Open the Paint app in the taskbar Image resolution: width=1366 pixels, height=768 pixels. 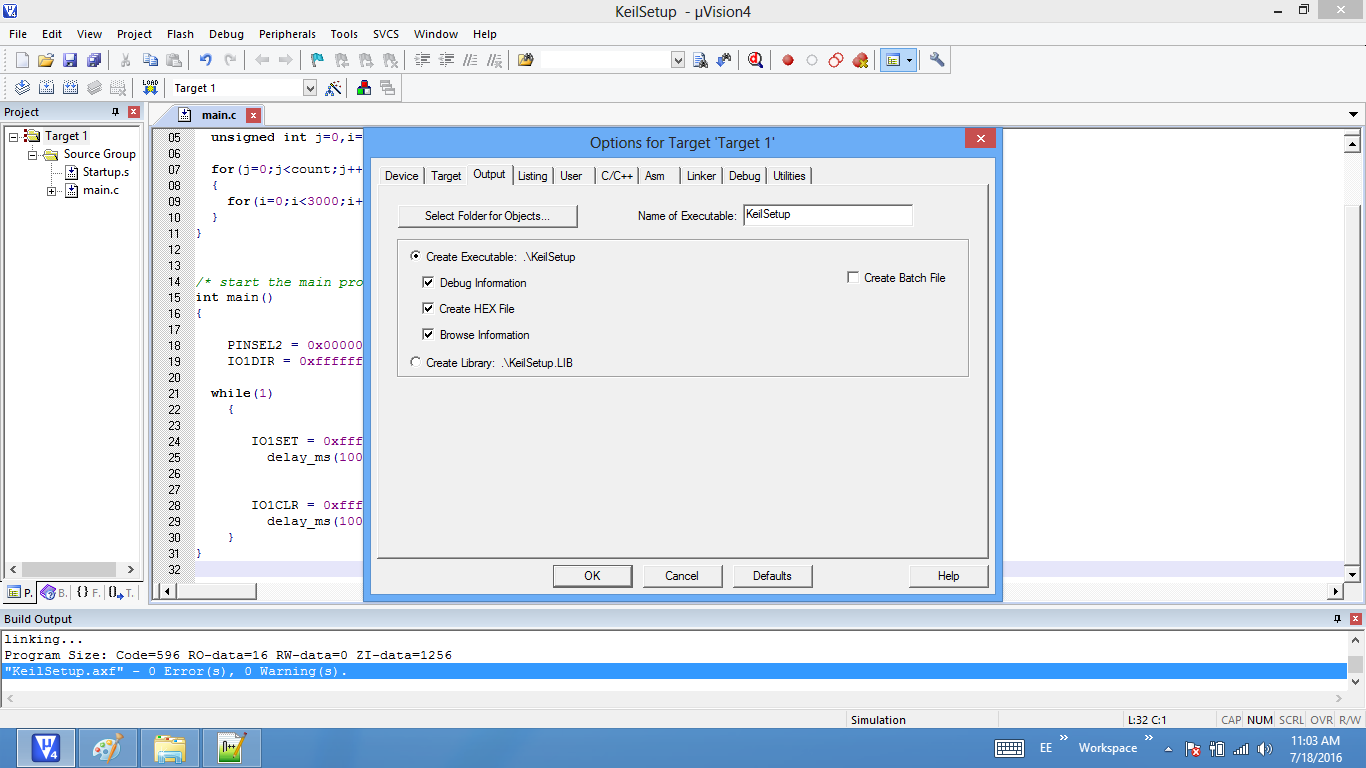(107, 748)
